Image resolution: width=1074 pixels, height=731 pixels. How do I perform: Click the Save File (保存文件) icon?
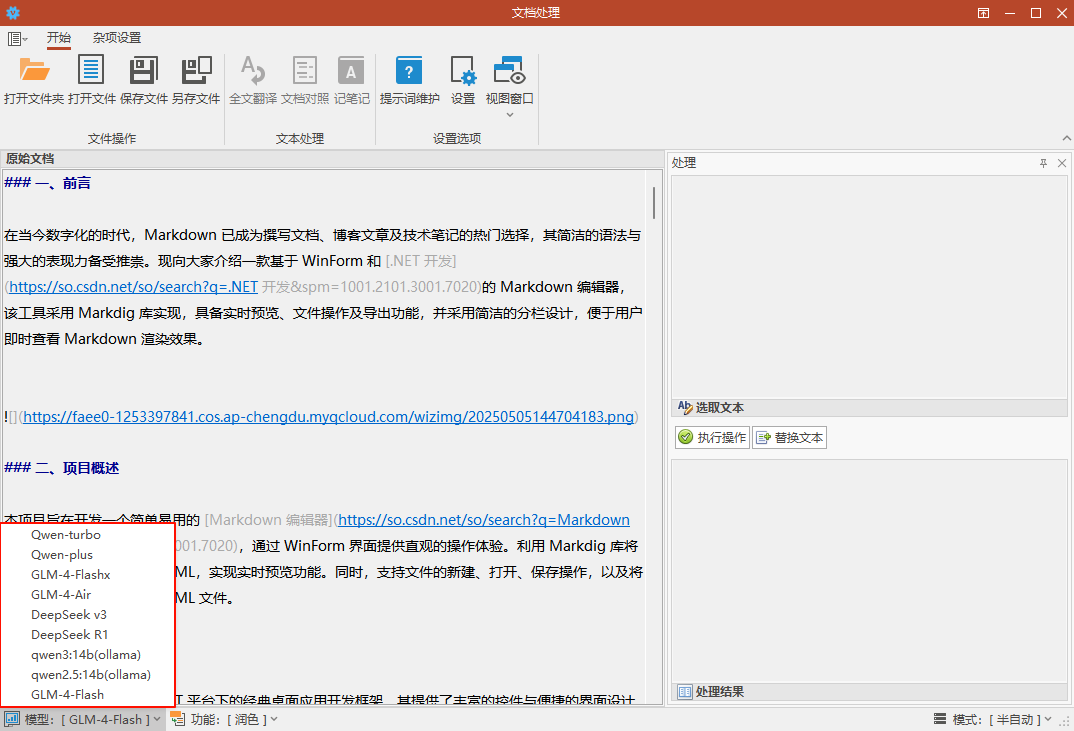[x=143, y=71]
